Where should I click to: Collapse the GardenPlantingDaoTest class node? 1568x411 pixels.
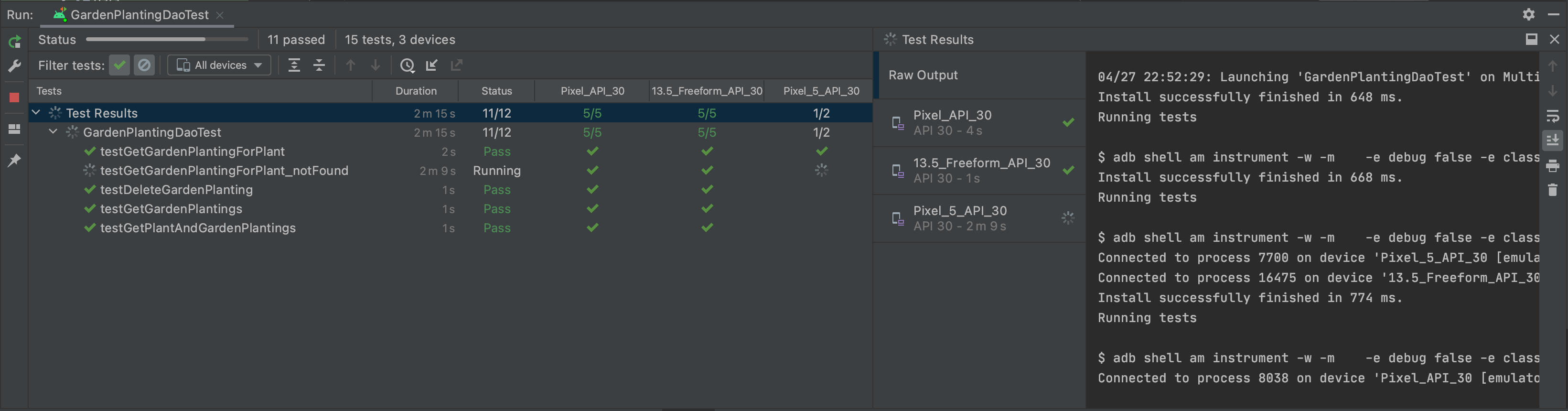click(x=53, y=131)
